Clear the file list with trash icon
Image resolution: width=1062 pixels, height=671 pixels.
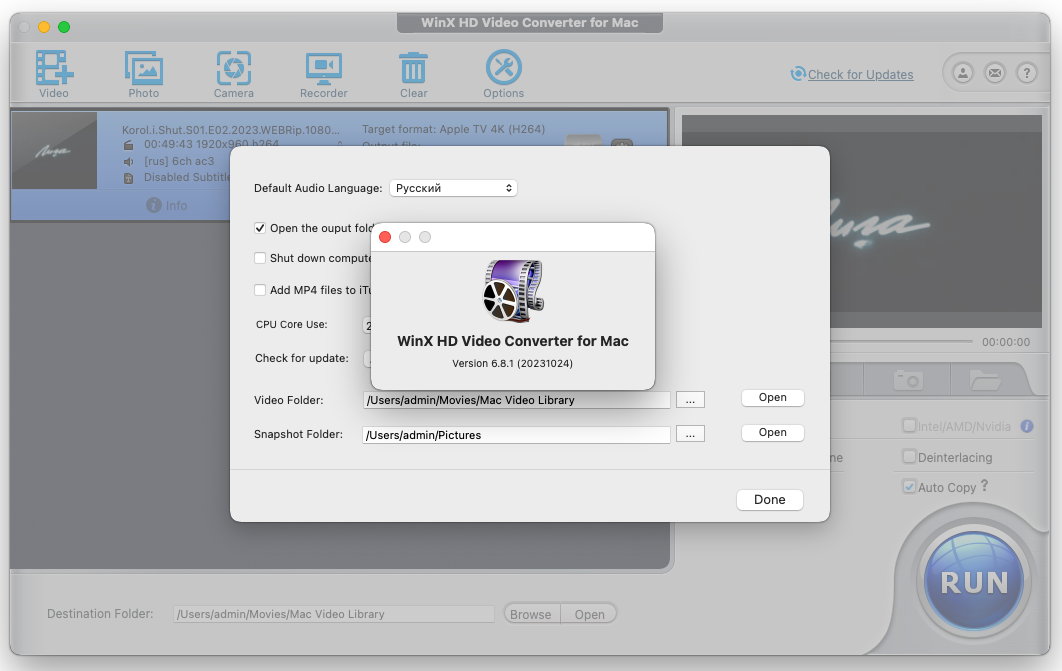coord(413,74)
